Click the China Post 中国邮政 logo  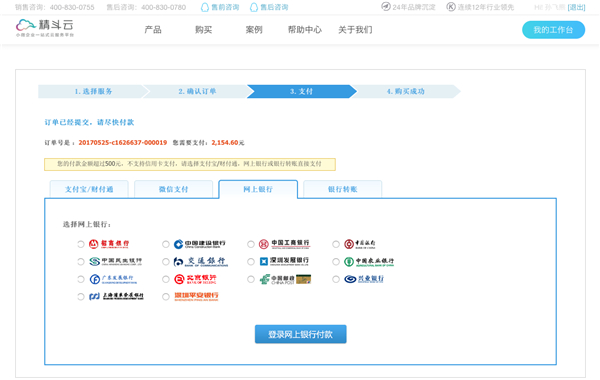tap(285, 279)
